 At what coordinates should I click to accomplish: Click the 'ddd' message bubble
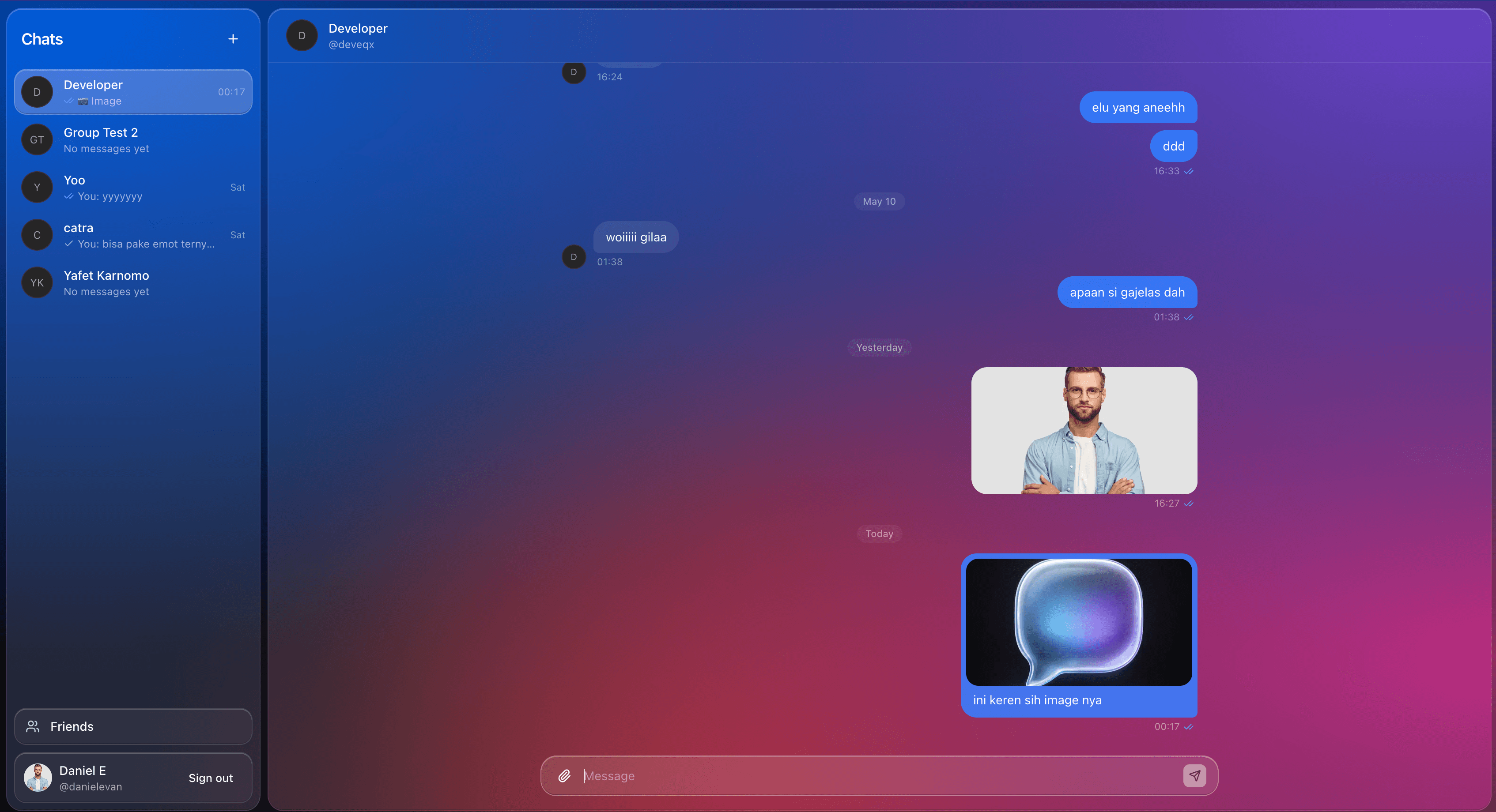(1174, 146)
